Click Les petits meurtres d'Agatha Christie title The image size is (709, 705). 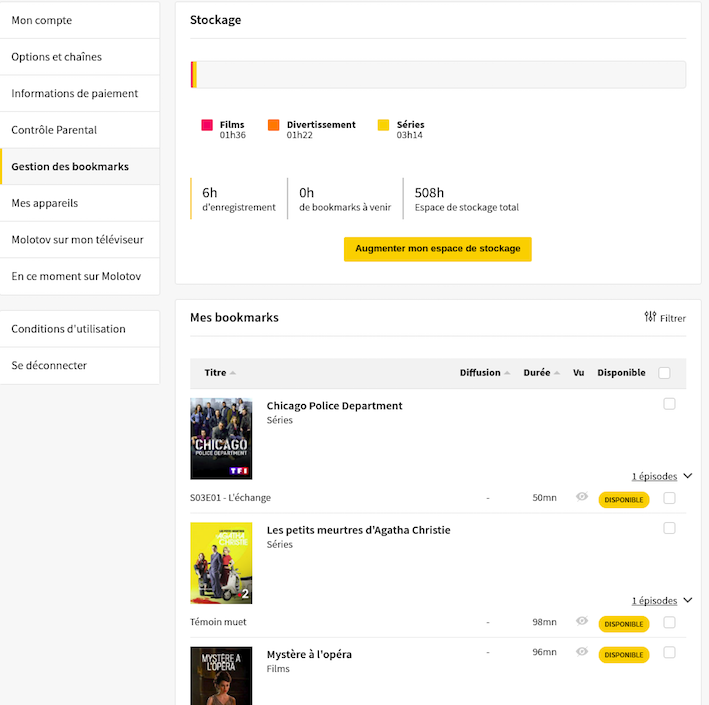(359, 530)
